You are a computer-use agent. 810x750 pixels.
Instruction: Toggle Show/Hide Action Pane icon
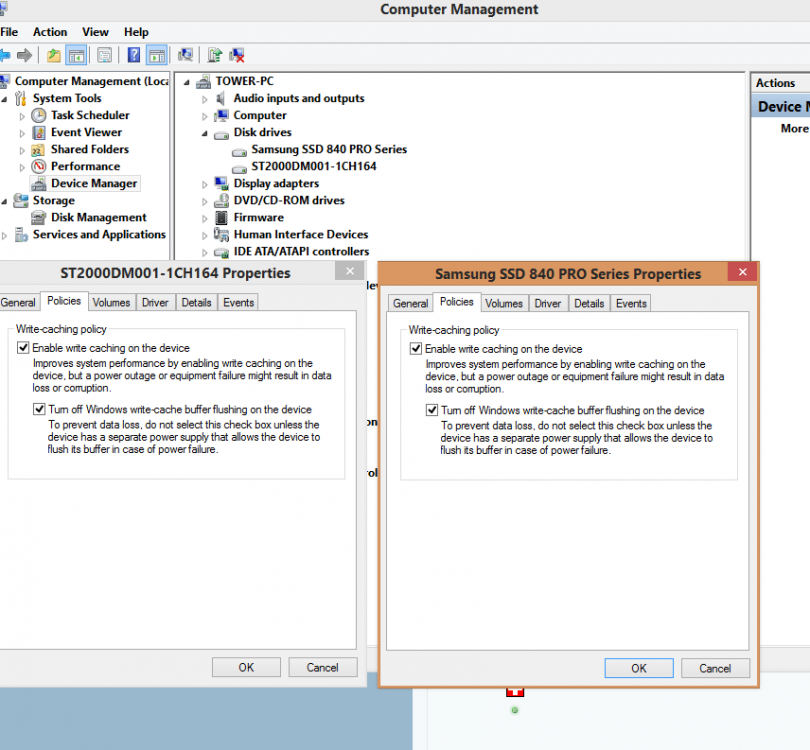coord(157,55)
